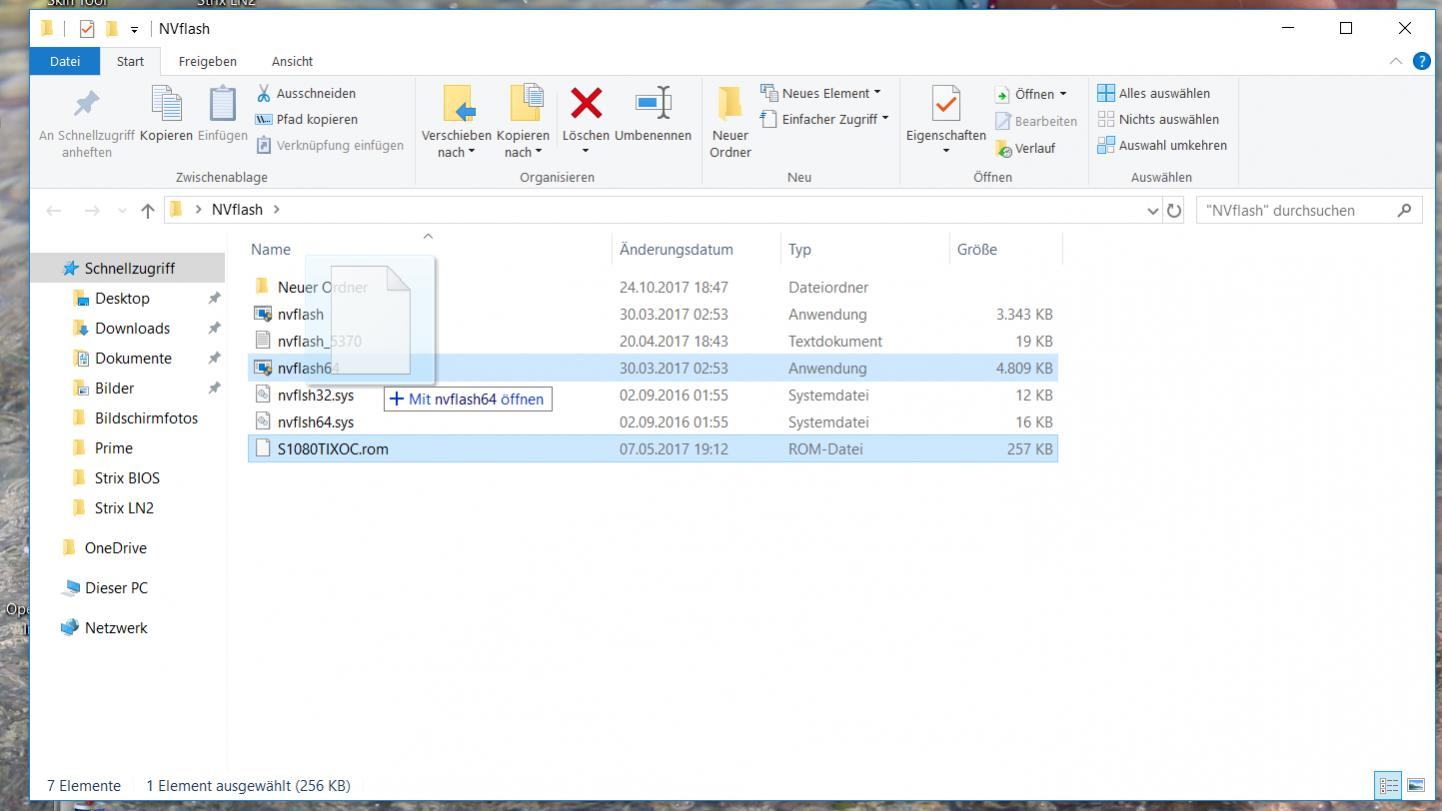Pin to Schnellzugriff (An Schnellzugriff anheften)
This screenshot has width=1442, height=811.
[87, 124]
